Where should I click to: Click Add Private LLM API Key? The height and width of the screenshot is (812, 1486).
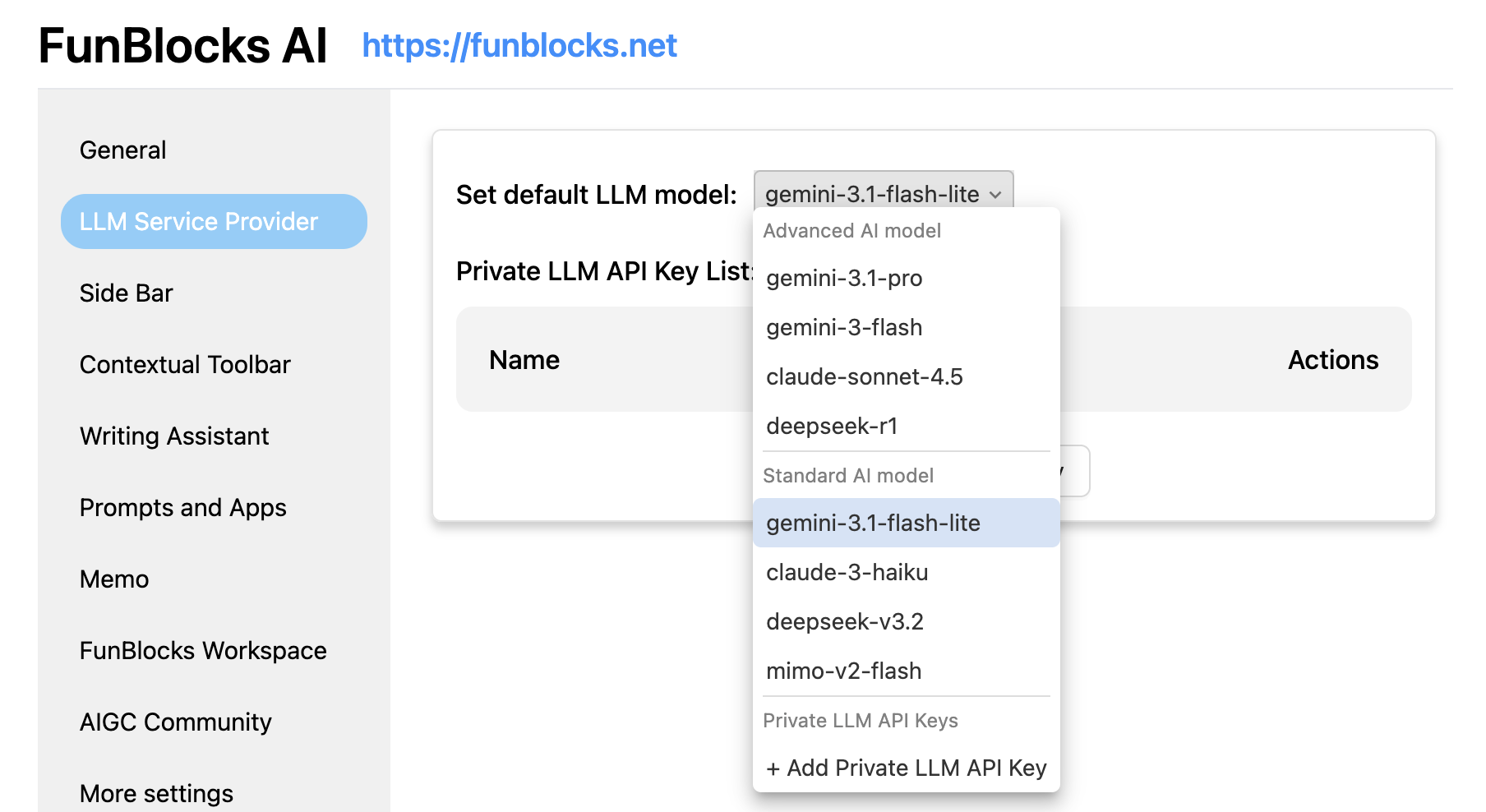(905, 768)
